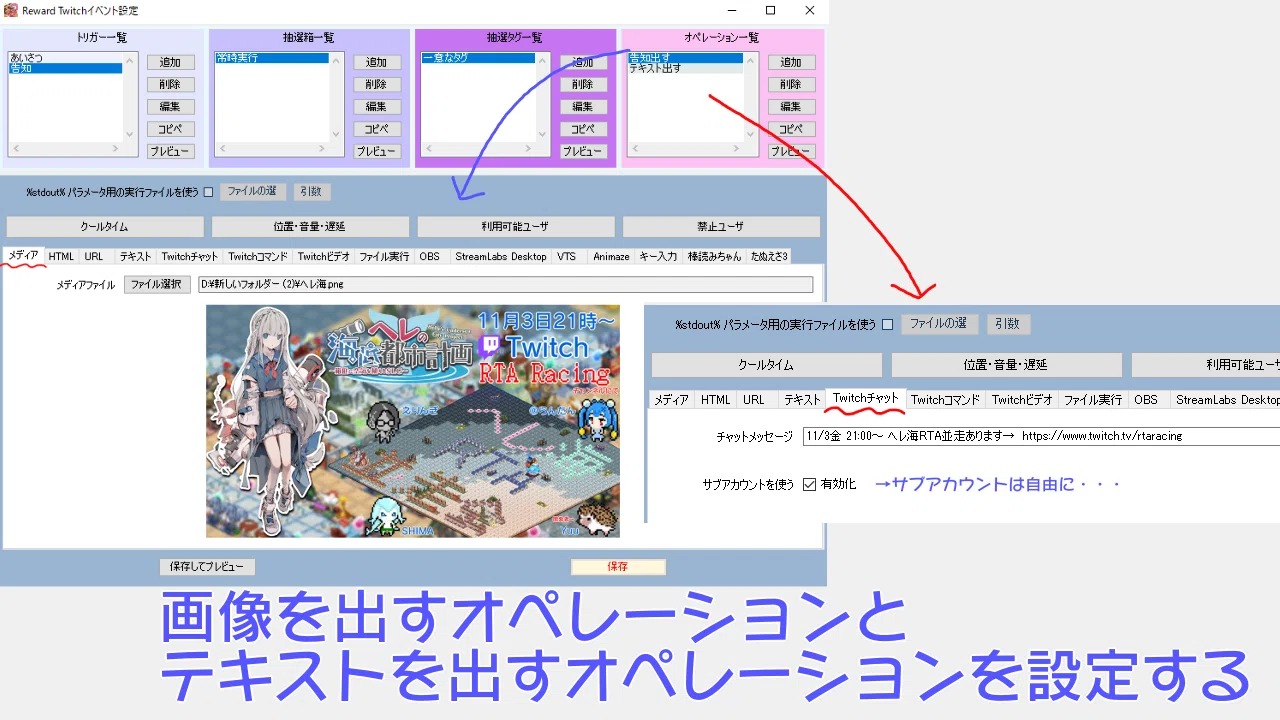
Task: Switch to URL tab in the main window
Action: (x=94, y=256)
